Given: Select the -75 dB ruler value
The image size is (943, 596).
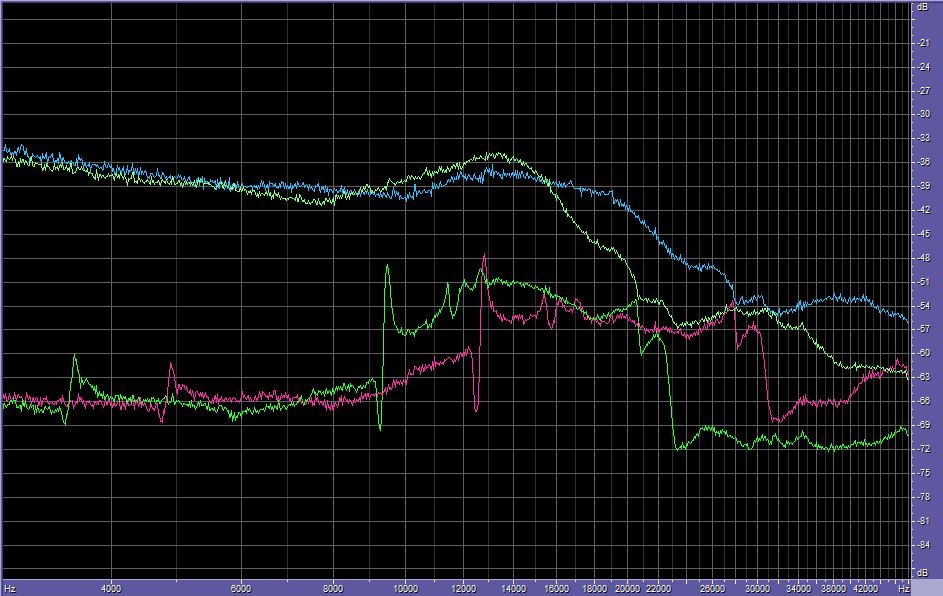Looking at the screenshot, I should (x=924, y=473).
